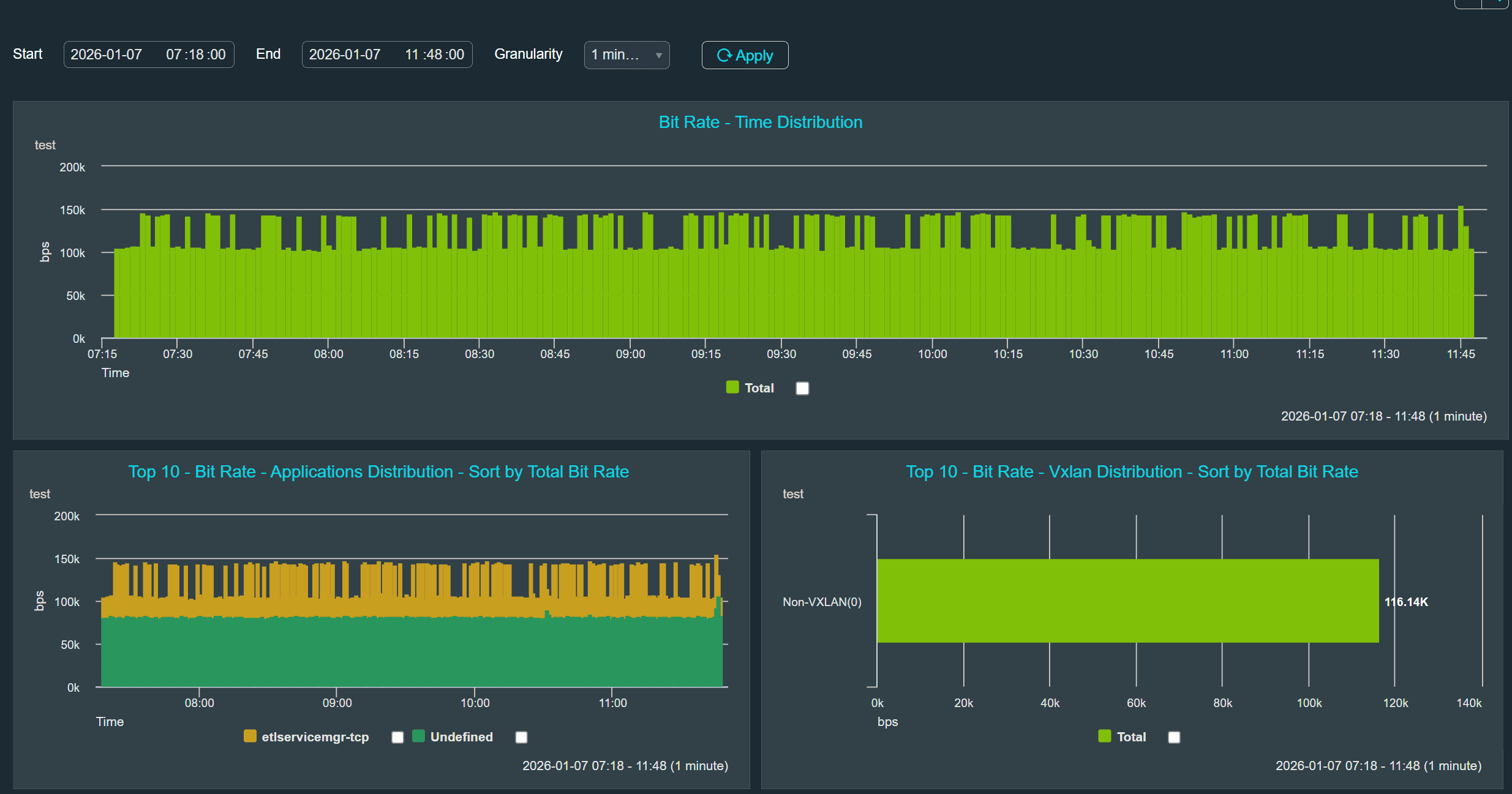This screenshot has width=1512, height=794.
Task: Click the 09:30 tick label in Time Distribution chart
Action: [781, 354]
